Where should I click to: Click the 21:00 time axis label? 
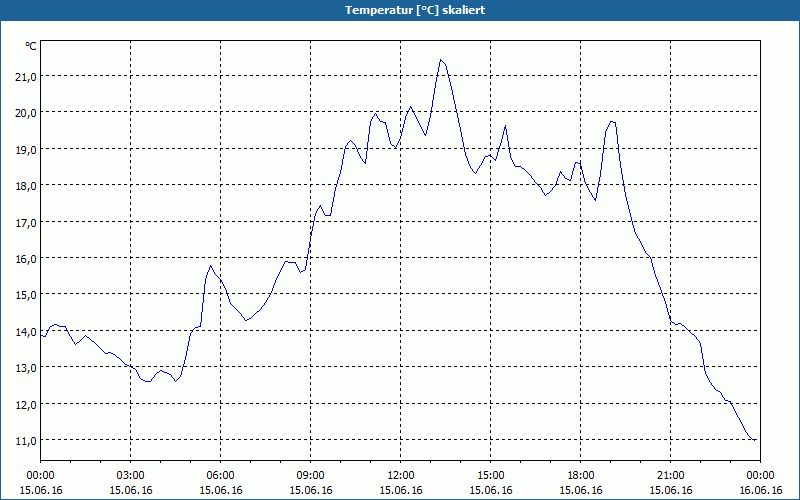[670, 476]
